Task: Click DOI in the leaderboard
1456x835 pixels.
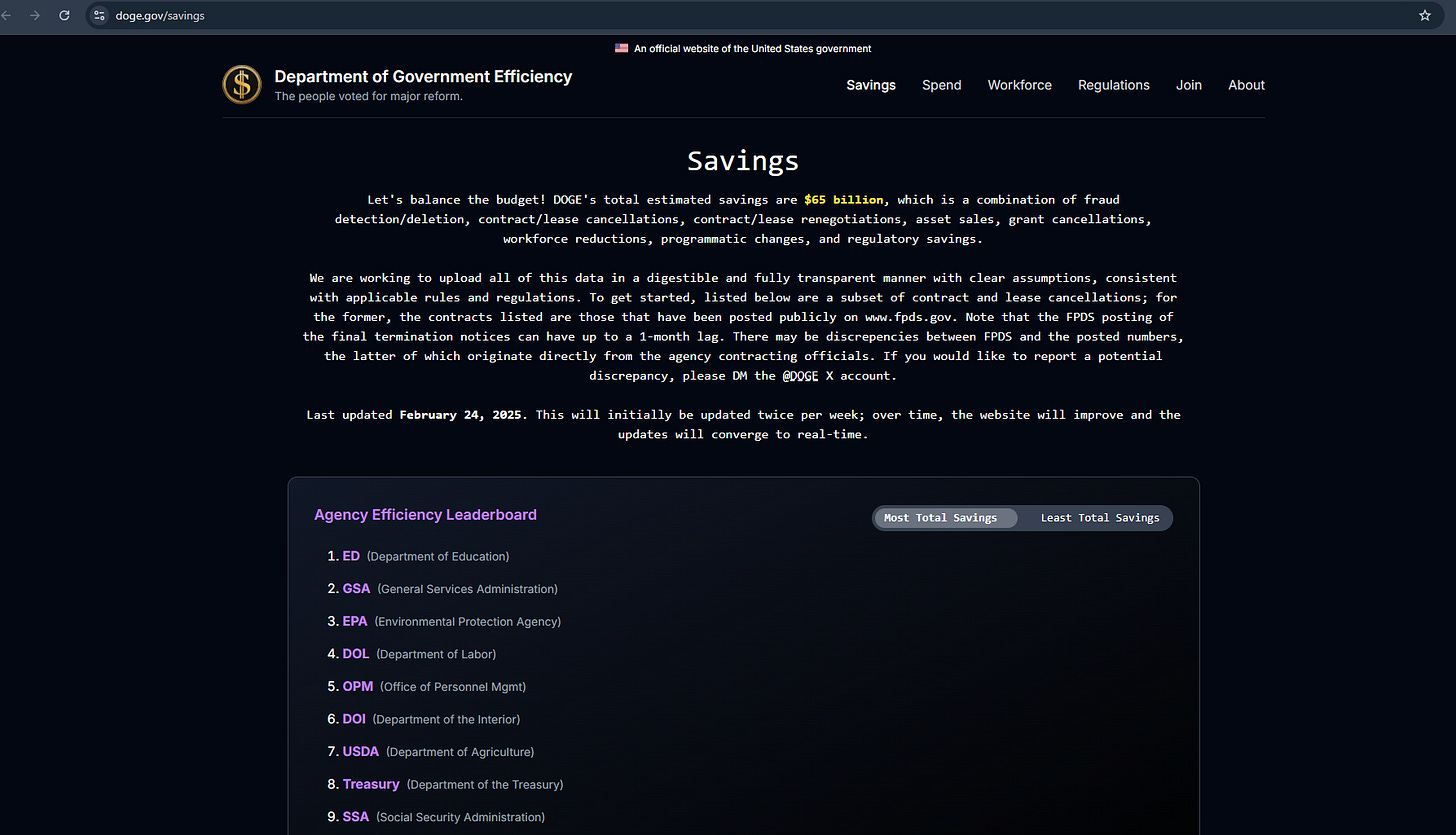Action: pos(354,719)
